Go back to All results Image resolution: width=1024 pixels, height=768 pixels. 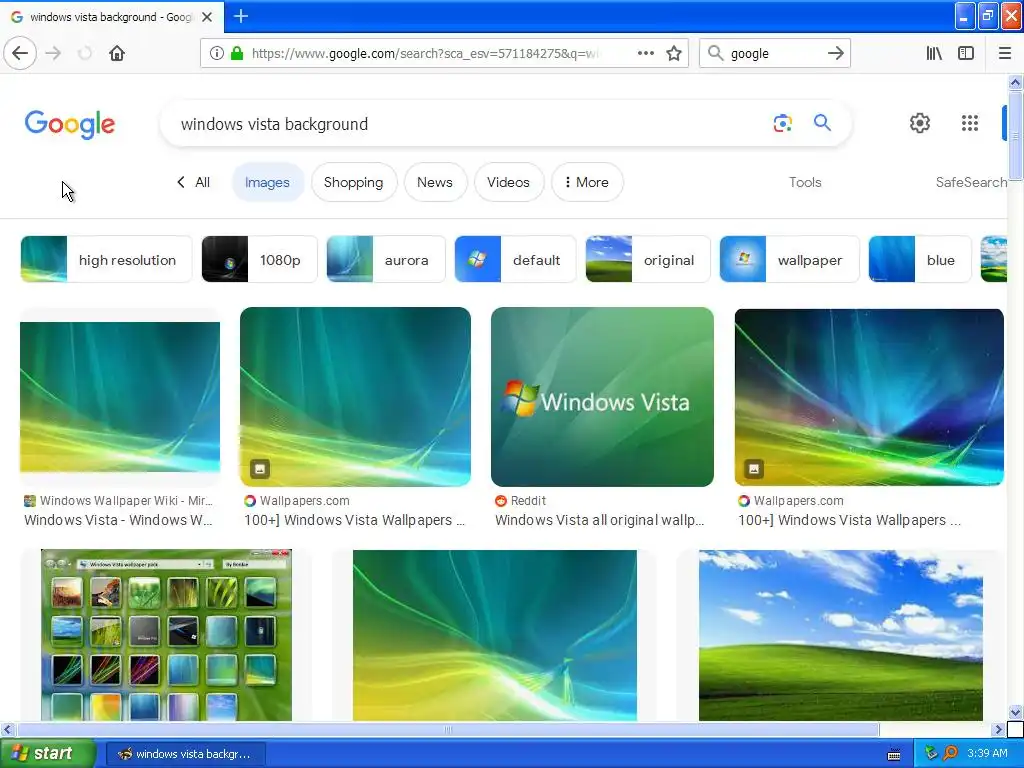[x=193, y=182]
